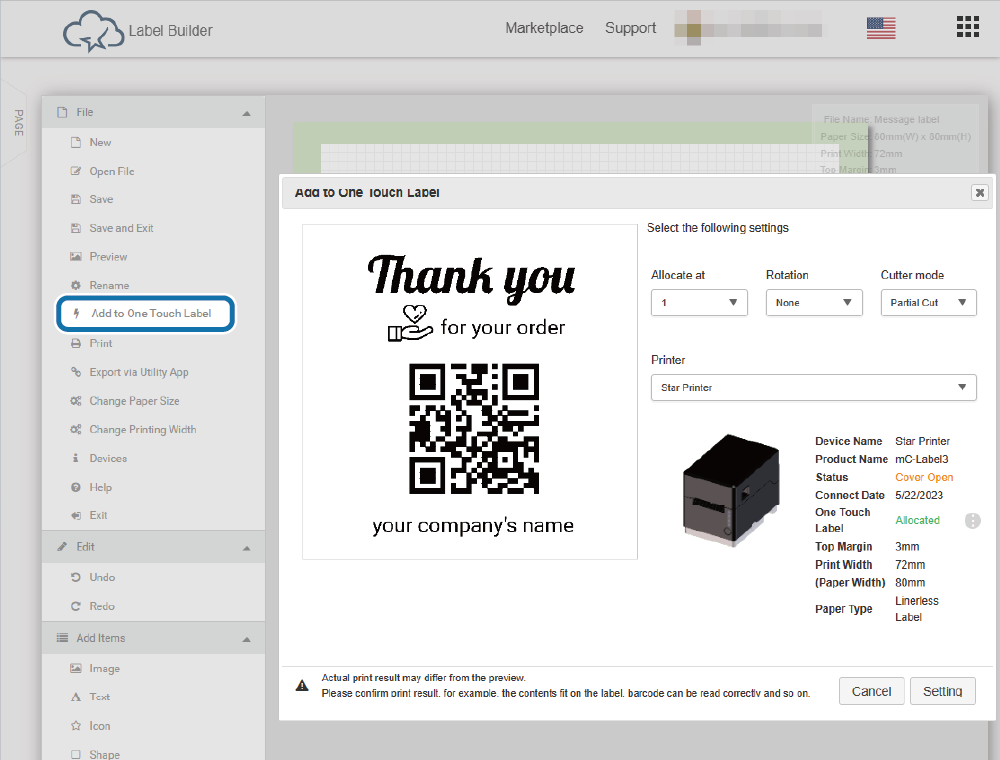Click the Preview image icon

pos(76,256)
